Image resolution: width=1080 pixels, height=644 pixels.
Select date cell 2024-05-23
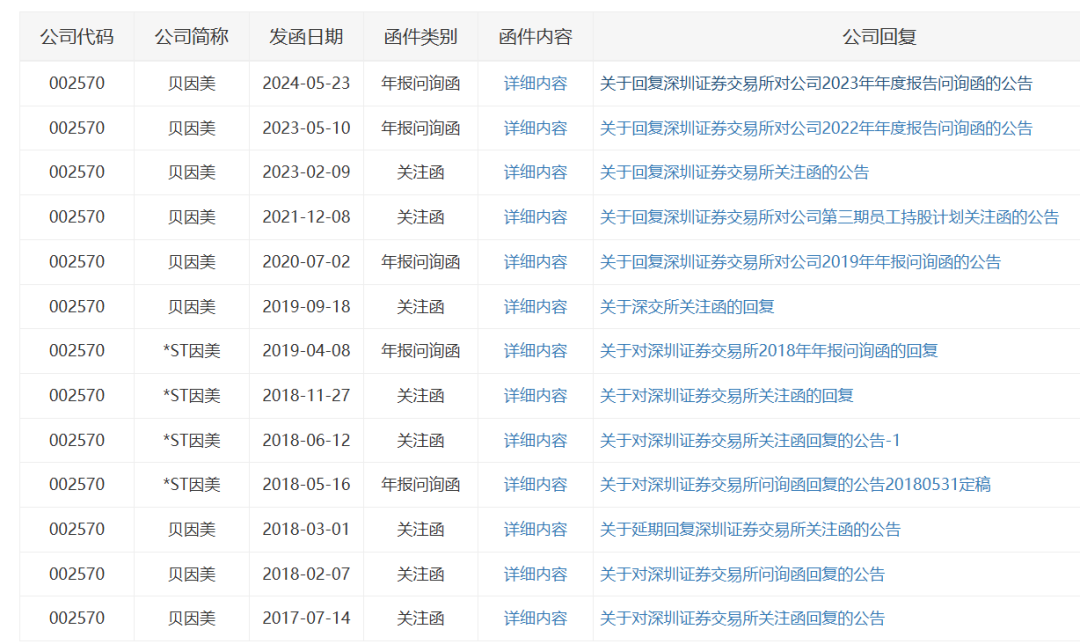306,83
